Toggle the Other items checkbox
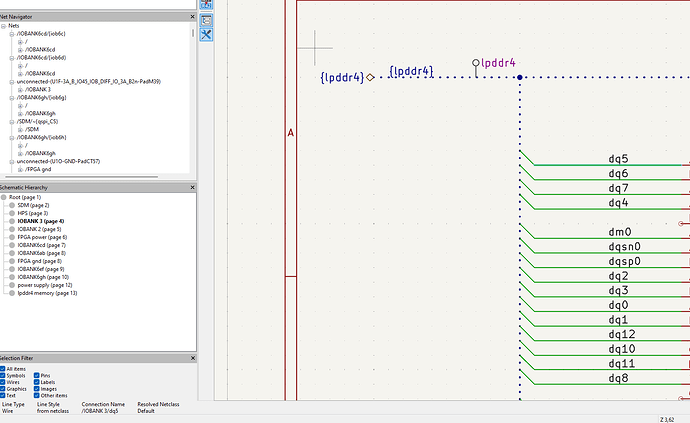Image resolution: width=690 pixels, height=423 pixels. point(37,395)
